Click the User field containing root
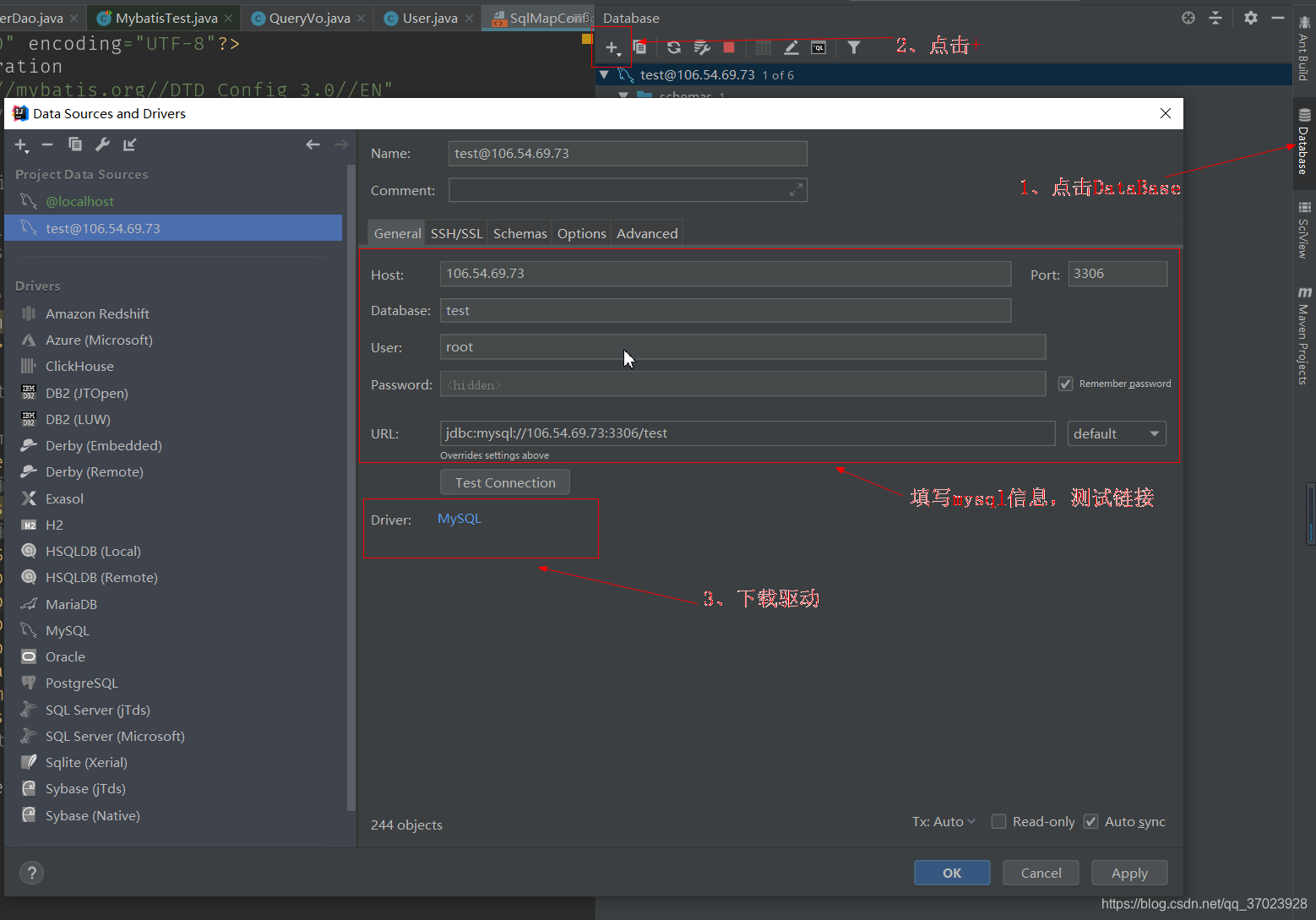This screenshot has width=1316, height=920. click(742, 347)
